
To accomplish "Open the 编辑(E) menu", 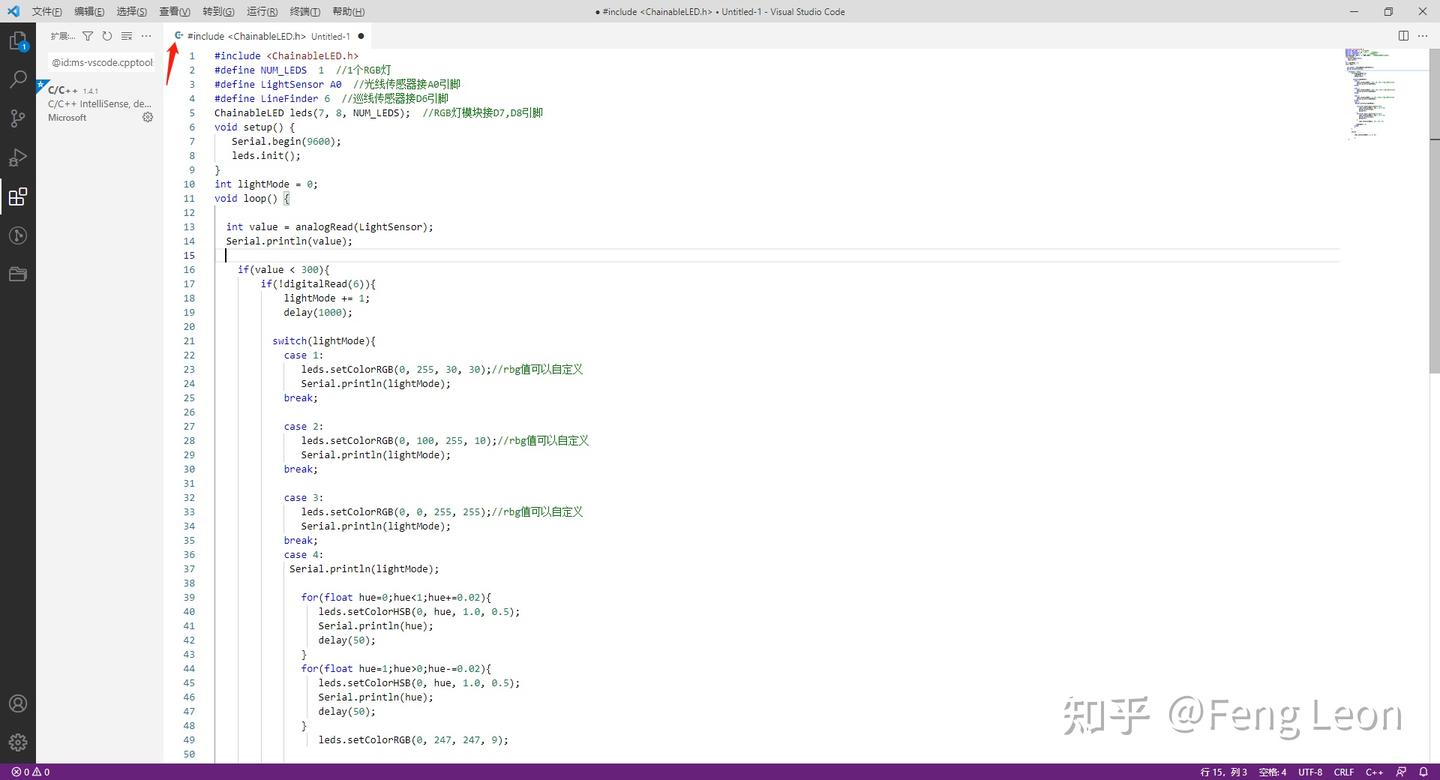I will point(89,12).
